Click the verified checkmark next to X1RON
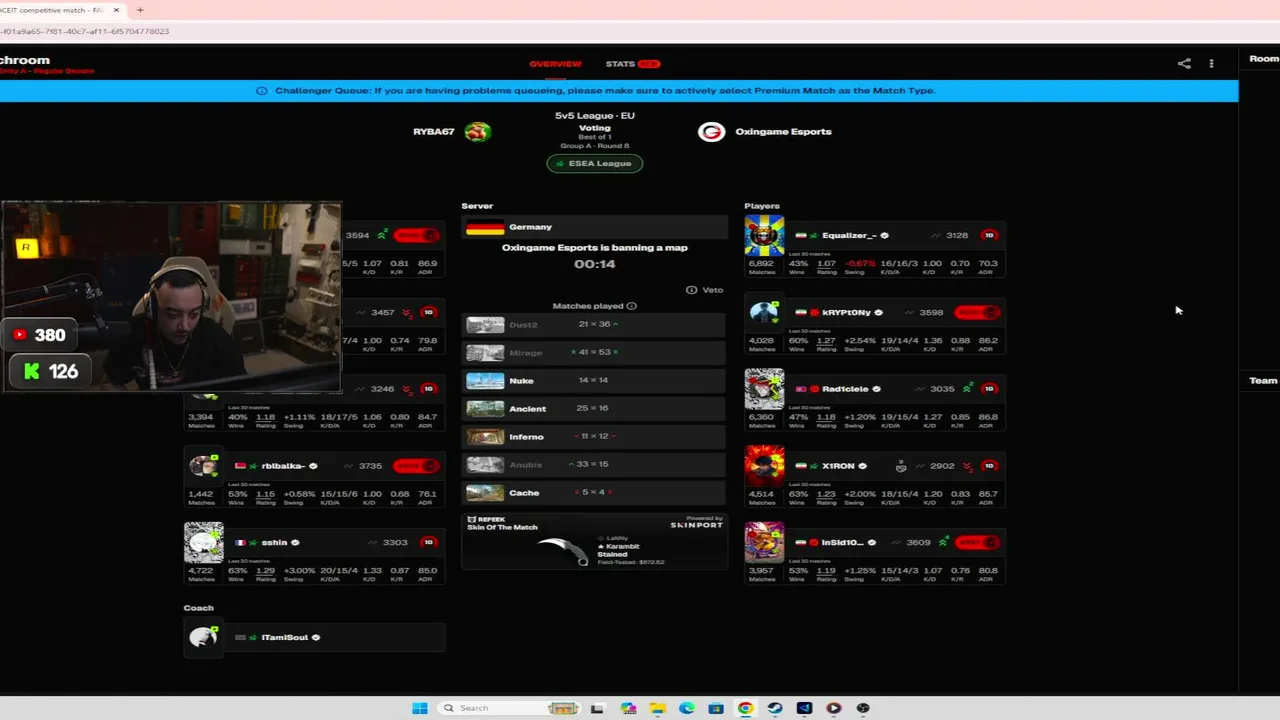Viewport: 1280px width, 720px height. [x=862, y=466]
